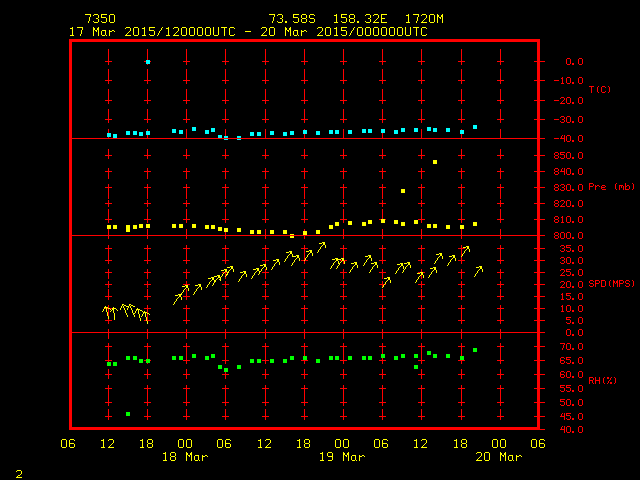This screenshot has height=480, width=640.
Task: Click the SPD(MPS) wind speed label
Action: (606, 284)
